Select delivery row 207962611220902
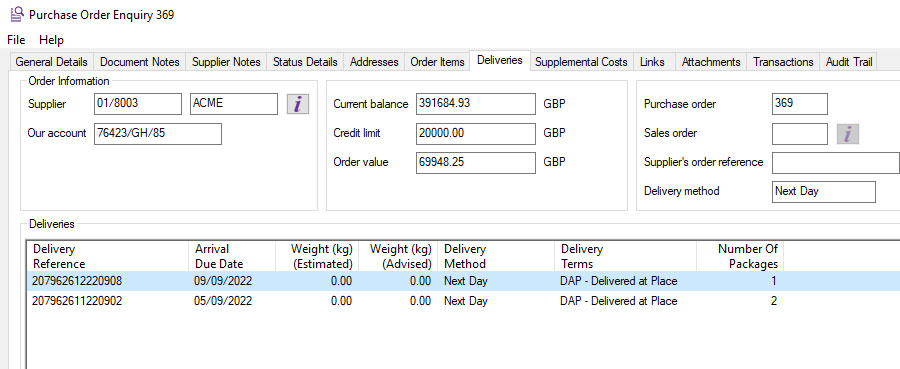 coord(463,301)
